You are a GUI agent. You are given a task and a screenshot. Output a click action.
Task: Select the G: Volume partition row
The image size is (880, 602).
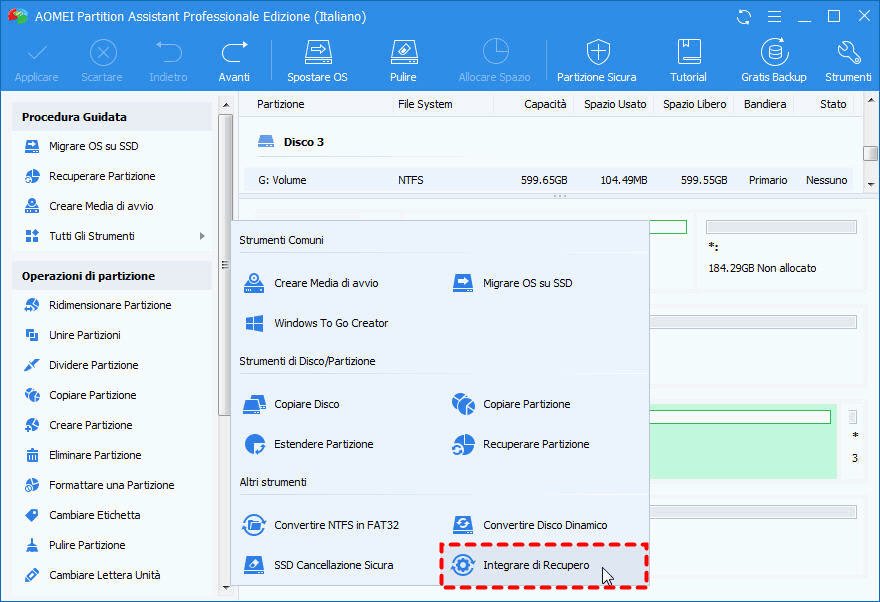pyautogui.click(x=548, y=180)
